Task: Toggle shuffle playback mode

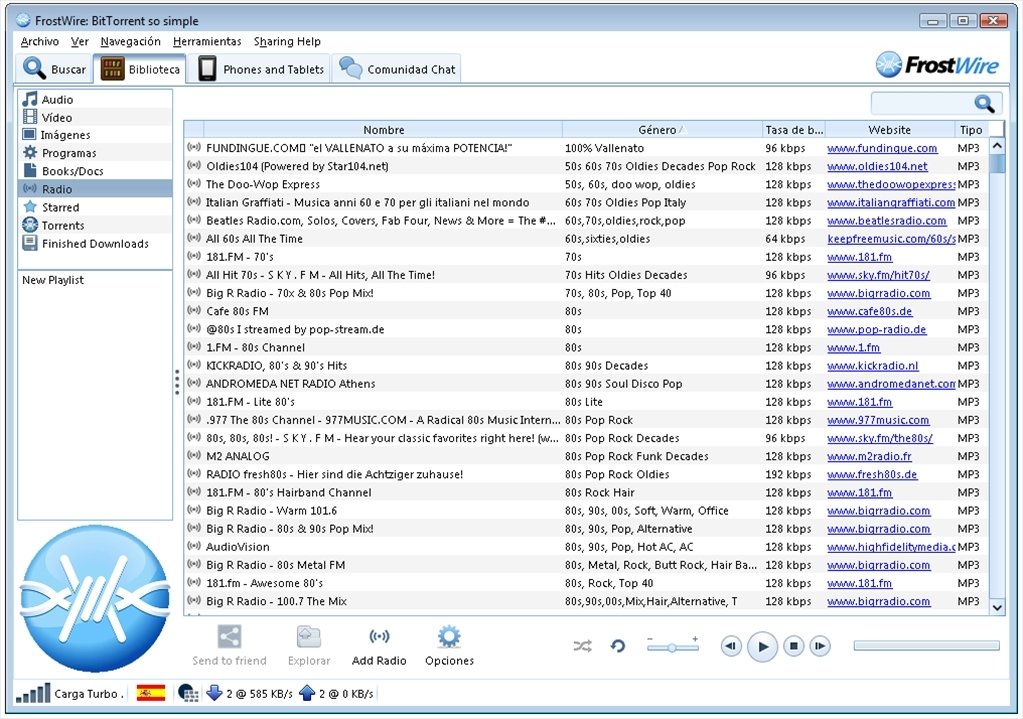Action: pyautogui.click(x=582, y=646)
